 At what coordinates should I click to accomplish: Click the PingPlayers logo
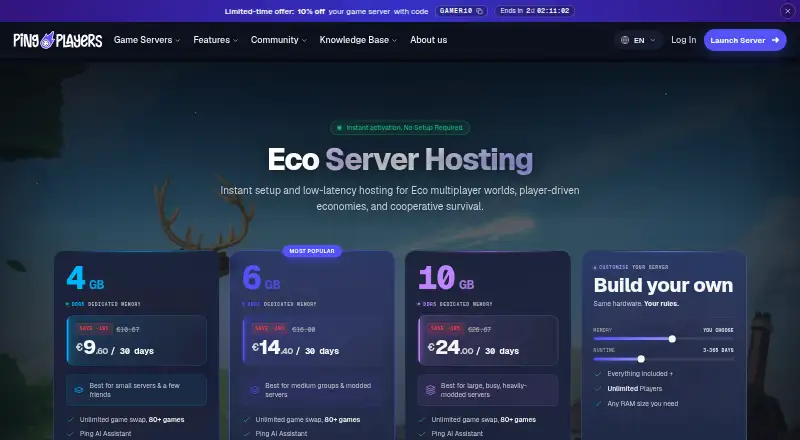pos(58,40)
